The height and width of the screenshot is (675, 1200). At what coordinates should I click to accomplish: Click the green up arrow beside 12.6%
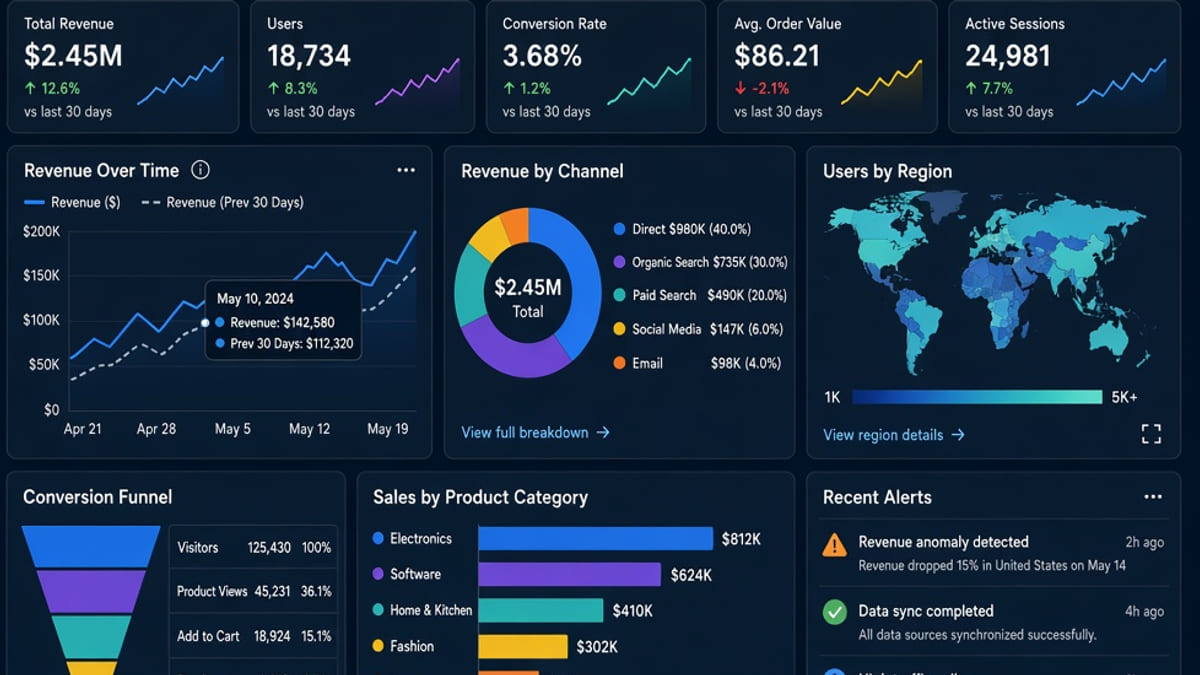click(x=30, y=88)
